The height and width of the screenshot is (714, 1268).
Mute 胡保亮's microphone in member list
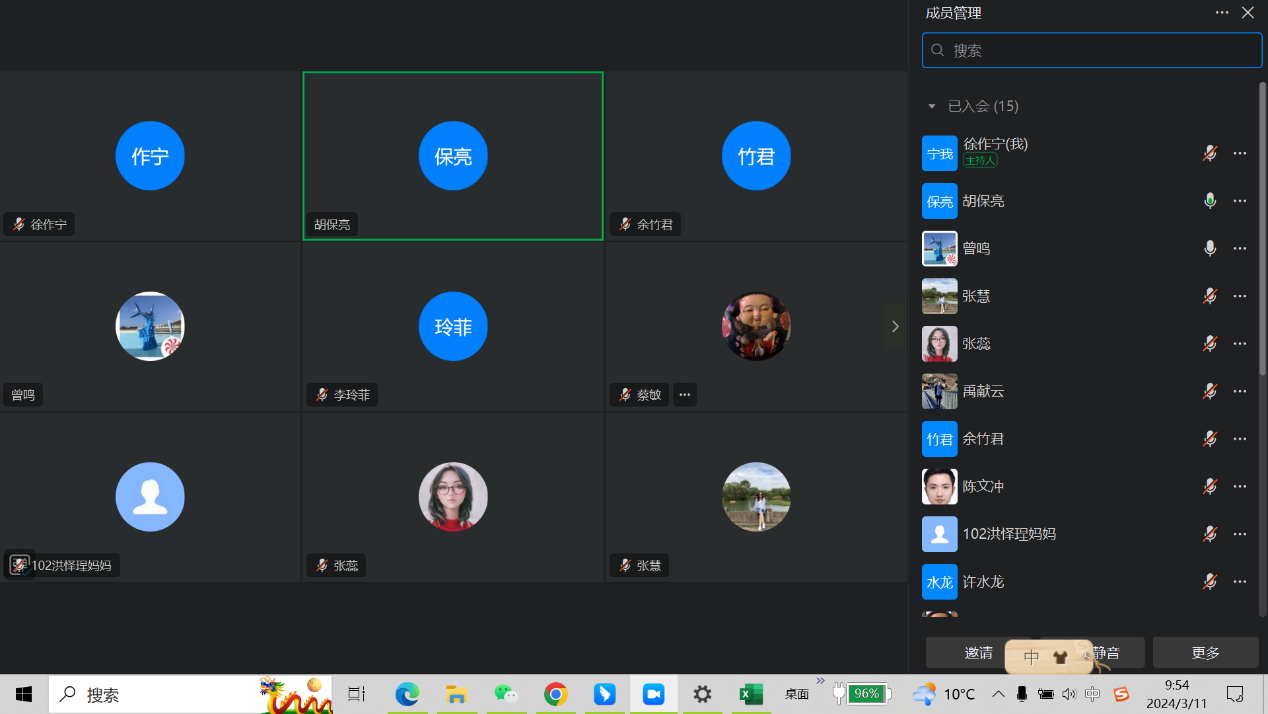[1210, 201]
